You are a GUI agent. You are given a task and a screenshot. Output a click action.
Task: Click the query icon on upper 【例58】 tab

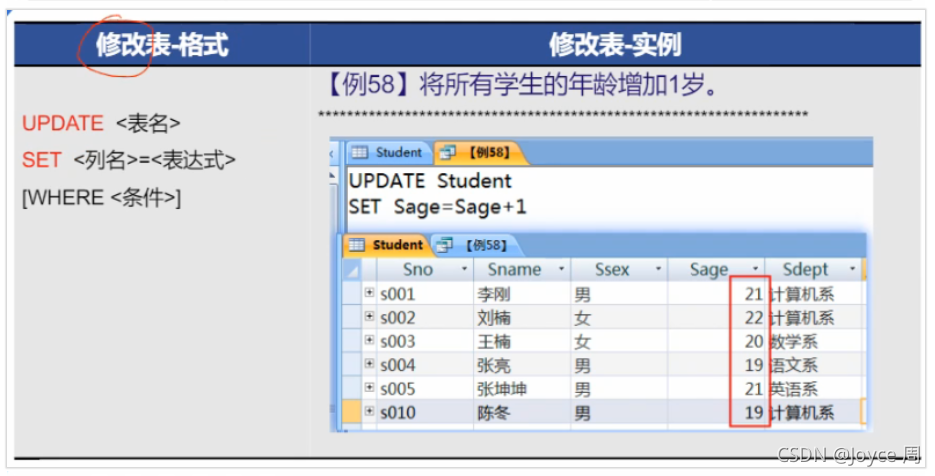pos(447,153)
